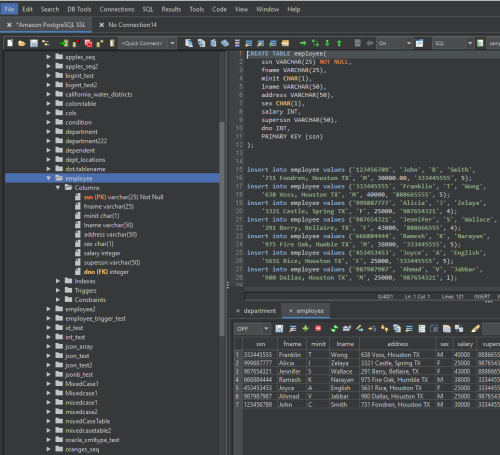Viewport: 500px width, 455px height.
Task: Click the gray back arrow icon
Action: (369, 43)
